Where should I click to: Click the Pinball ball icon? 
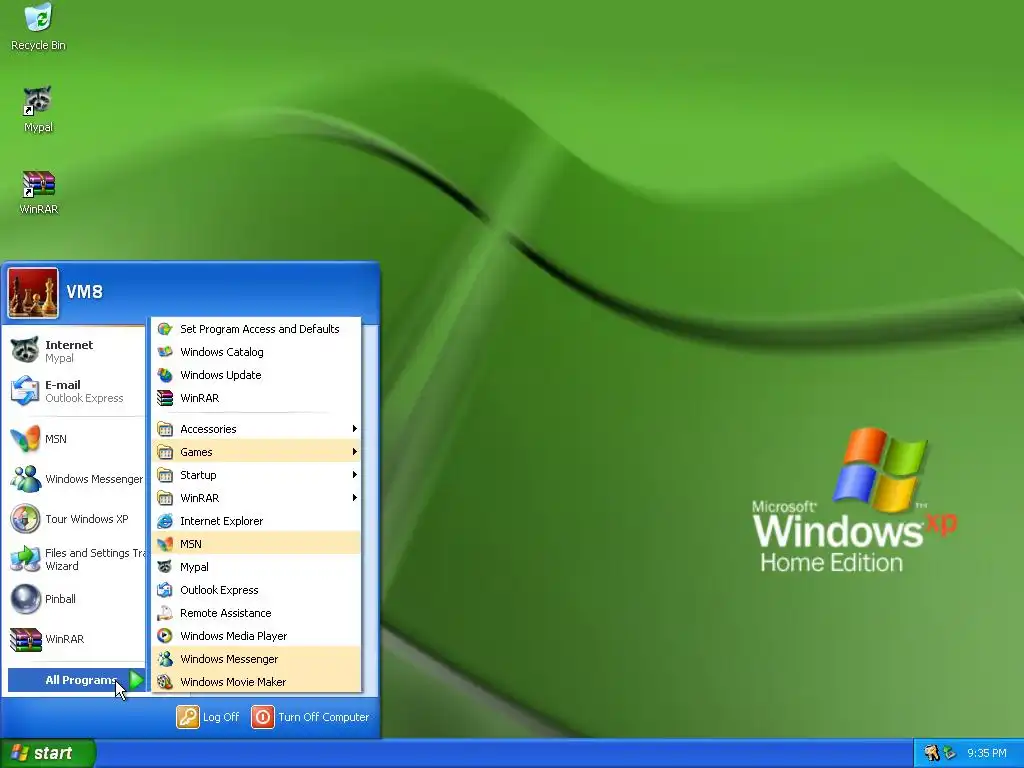25,599
